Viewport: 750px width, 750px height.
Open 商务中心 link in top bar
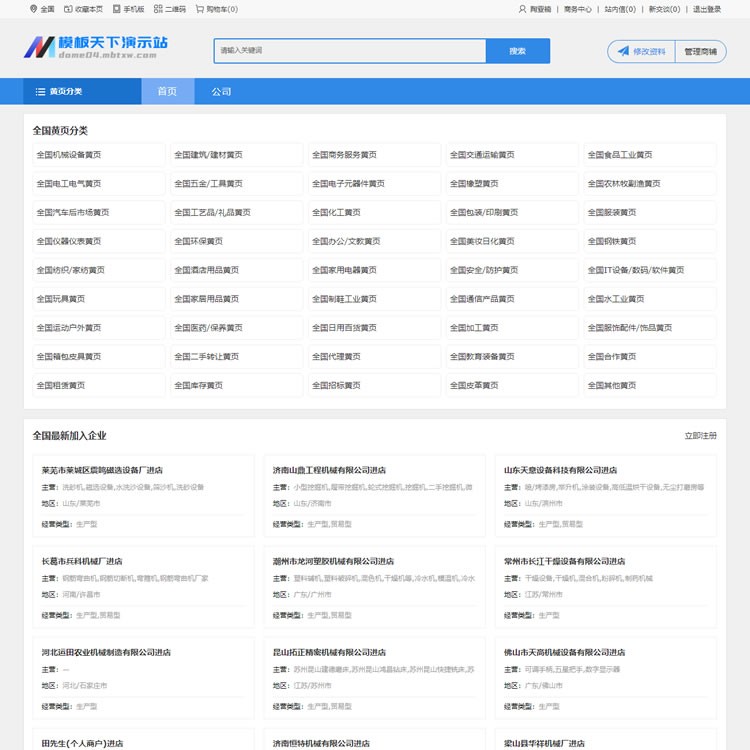click(x=577, y=9)
